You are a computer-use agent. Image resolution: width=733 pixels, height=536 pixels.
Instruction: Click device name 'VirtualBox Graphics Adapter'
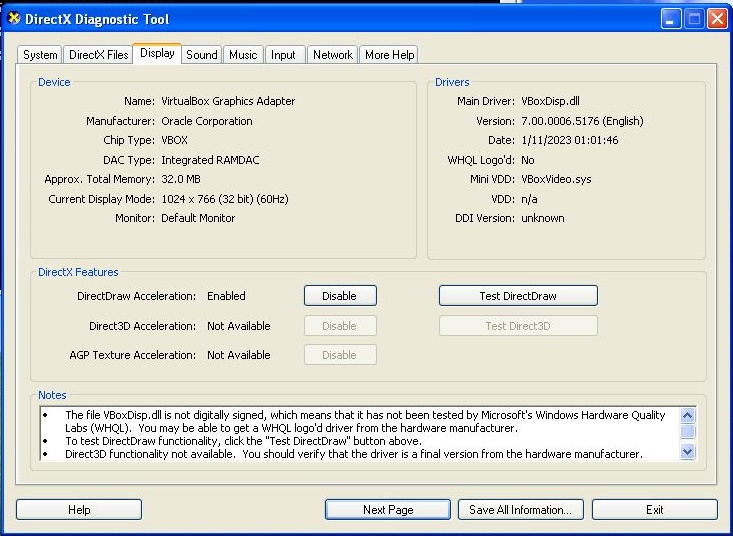(228, 101)
